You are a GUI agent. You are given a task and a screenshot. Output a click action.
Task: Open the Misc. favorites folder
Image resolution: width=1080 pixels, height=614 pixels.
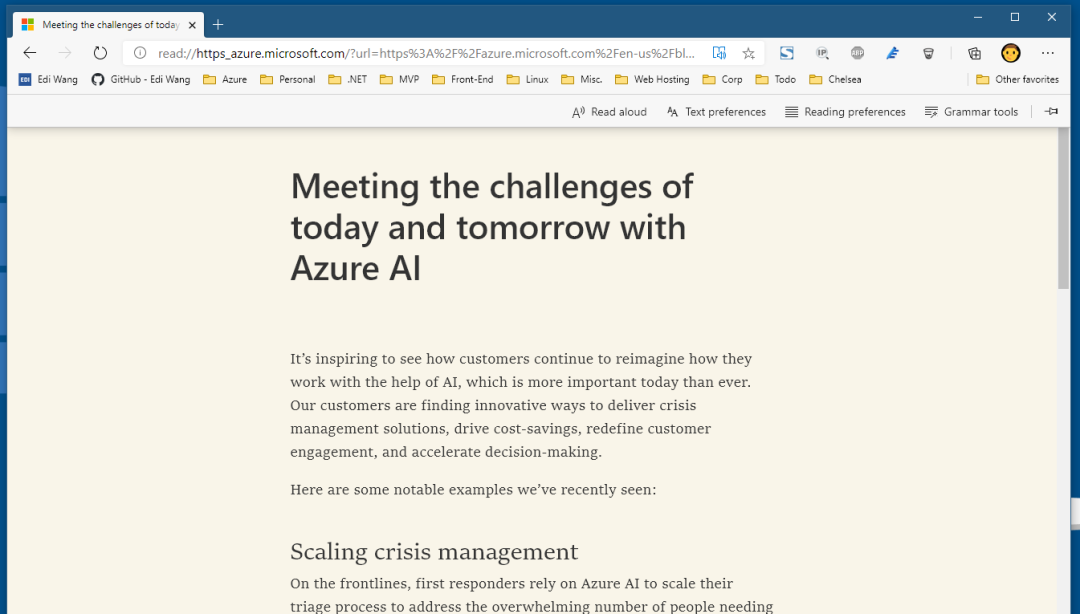pyautogui.click(x=582, y=79)
